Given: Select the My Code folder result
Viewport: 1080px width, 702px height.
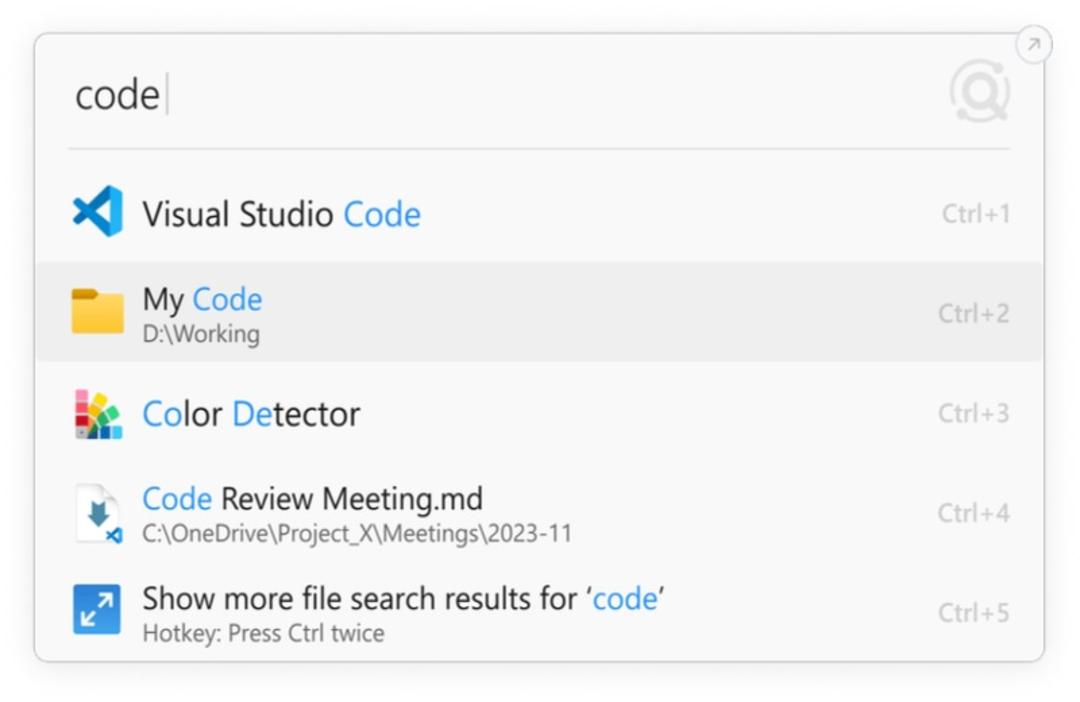Looking at the screenshot, I should [539, 312].
